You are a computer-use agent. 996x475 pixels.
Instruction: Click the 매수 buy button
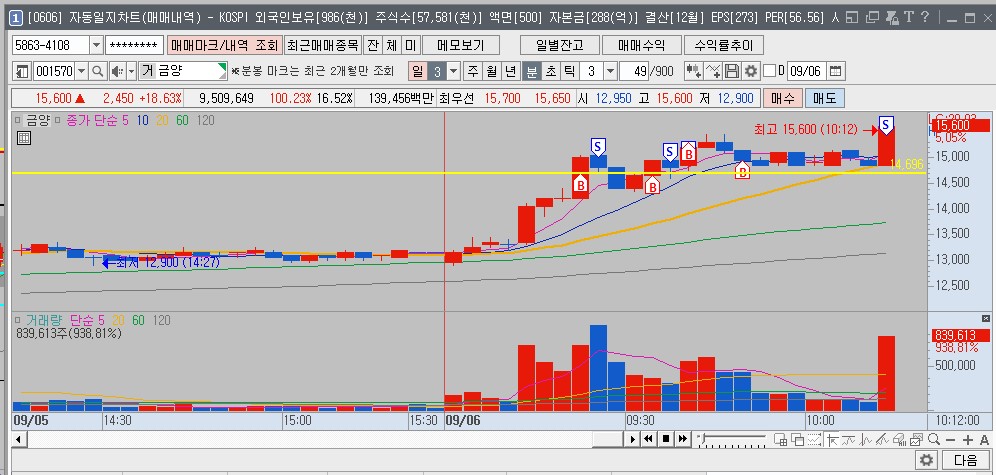782,98
